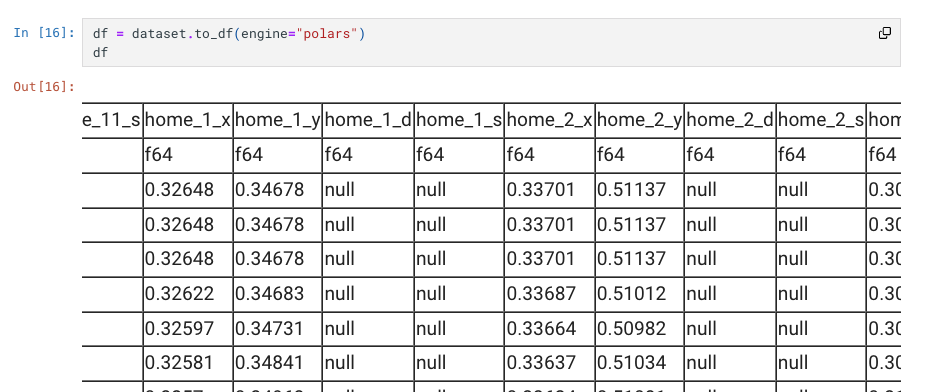933x392 pixels.
Task: Select the In [16] input prompt
Action: [45, 33]
